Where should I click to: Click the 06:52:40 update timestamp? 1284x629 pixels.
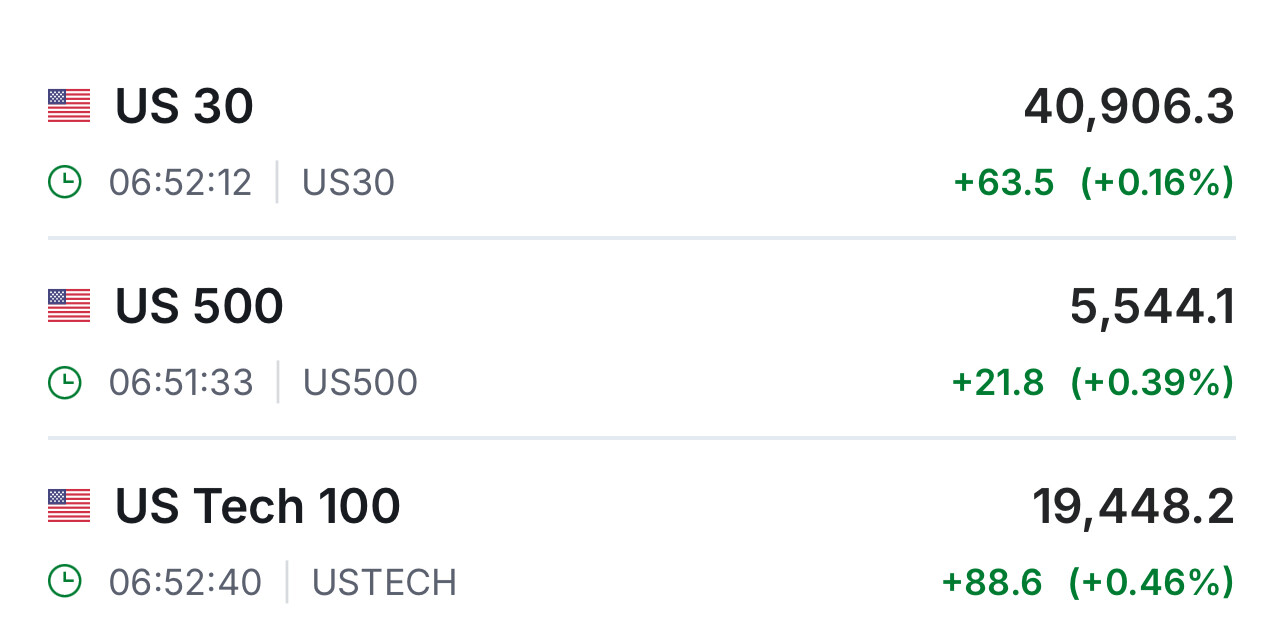coord(185,582)
